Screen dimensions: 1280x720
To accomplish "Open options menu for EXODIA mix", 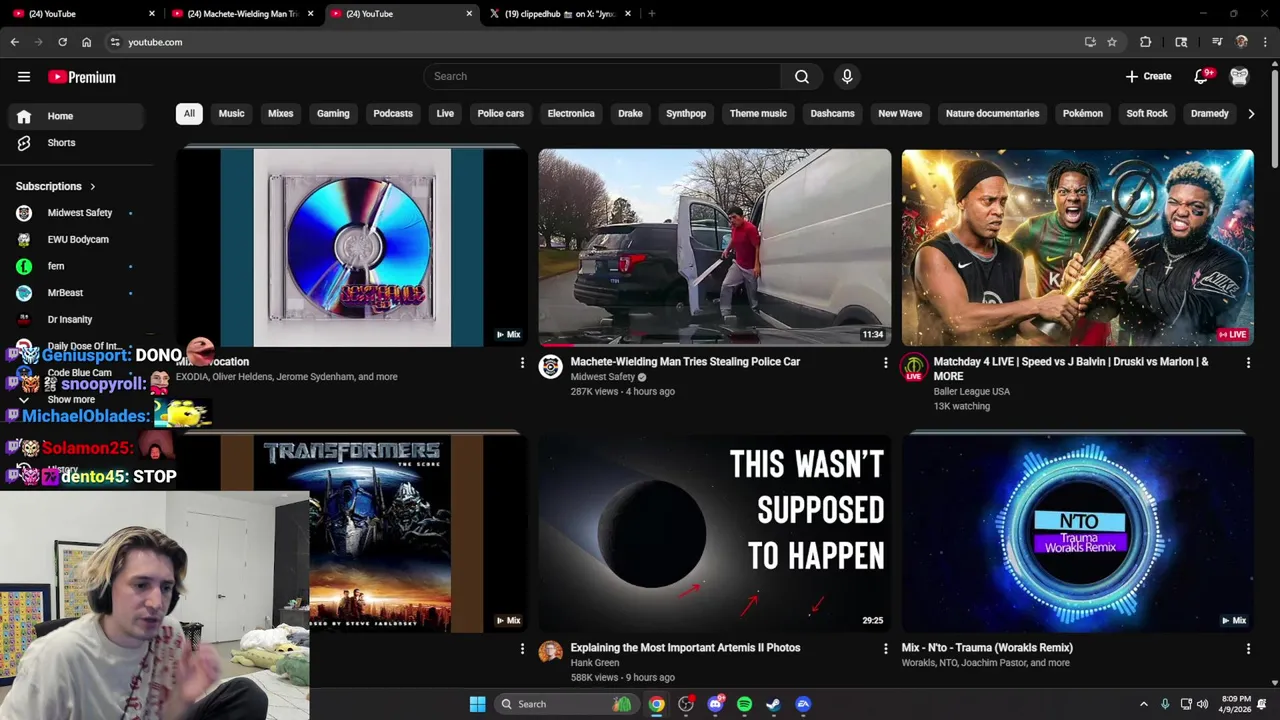I will click(x=522, y=363).
